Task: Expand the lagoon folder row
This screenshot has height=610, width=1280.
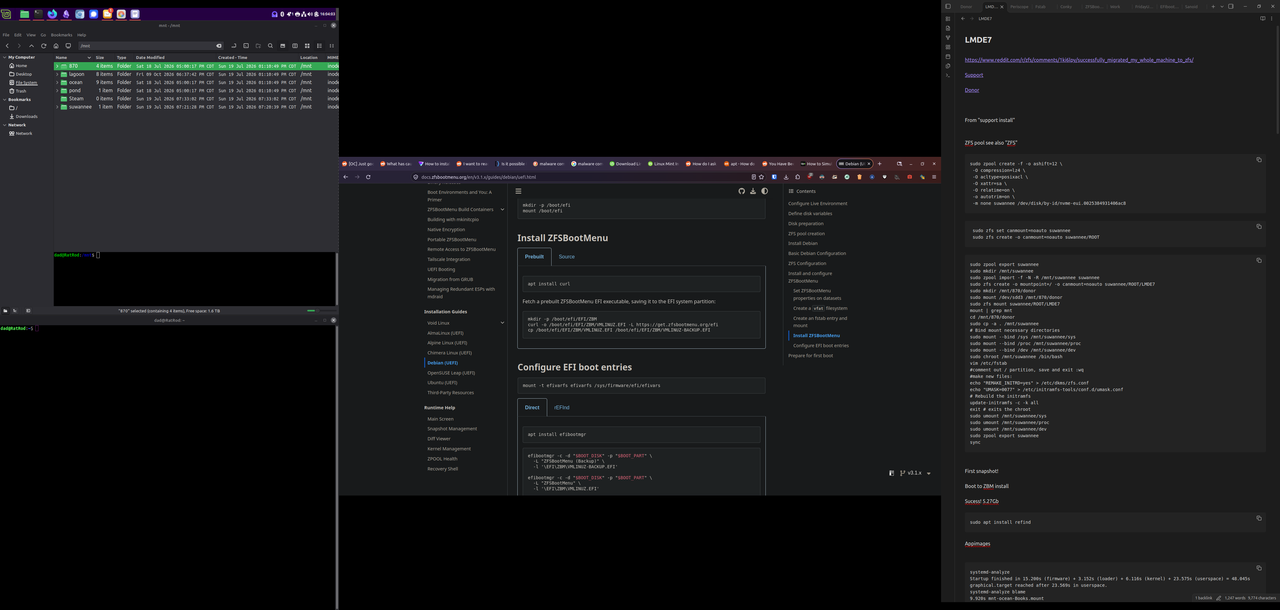Action: (x=57, y=74)
